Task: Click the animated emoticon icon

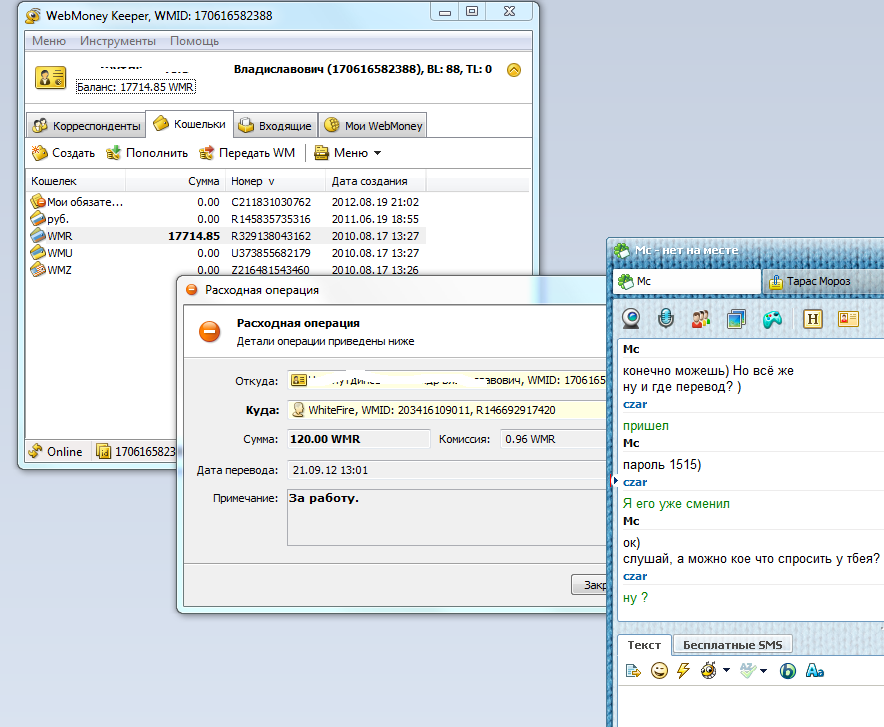Action: 708,671
